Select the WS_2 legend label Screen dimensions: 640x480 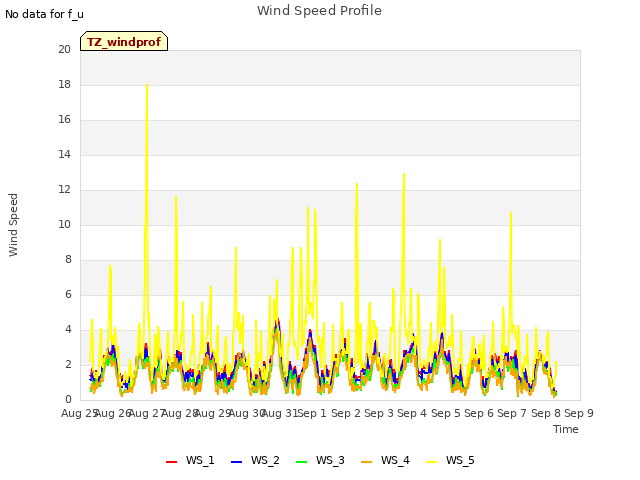tap(265, 460)
